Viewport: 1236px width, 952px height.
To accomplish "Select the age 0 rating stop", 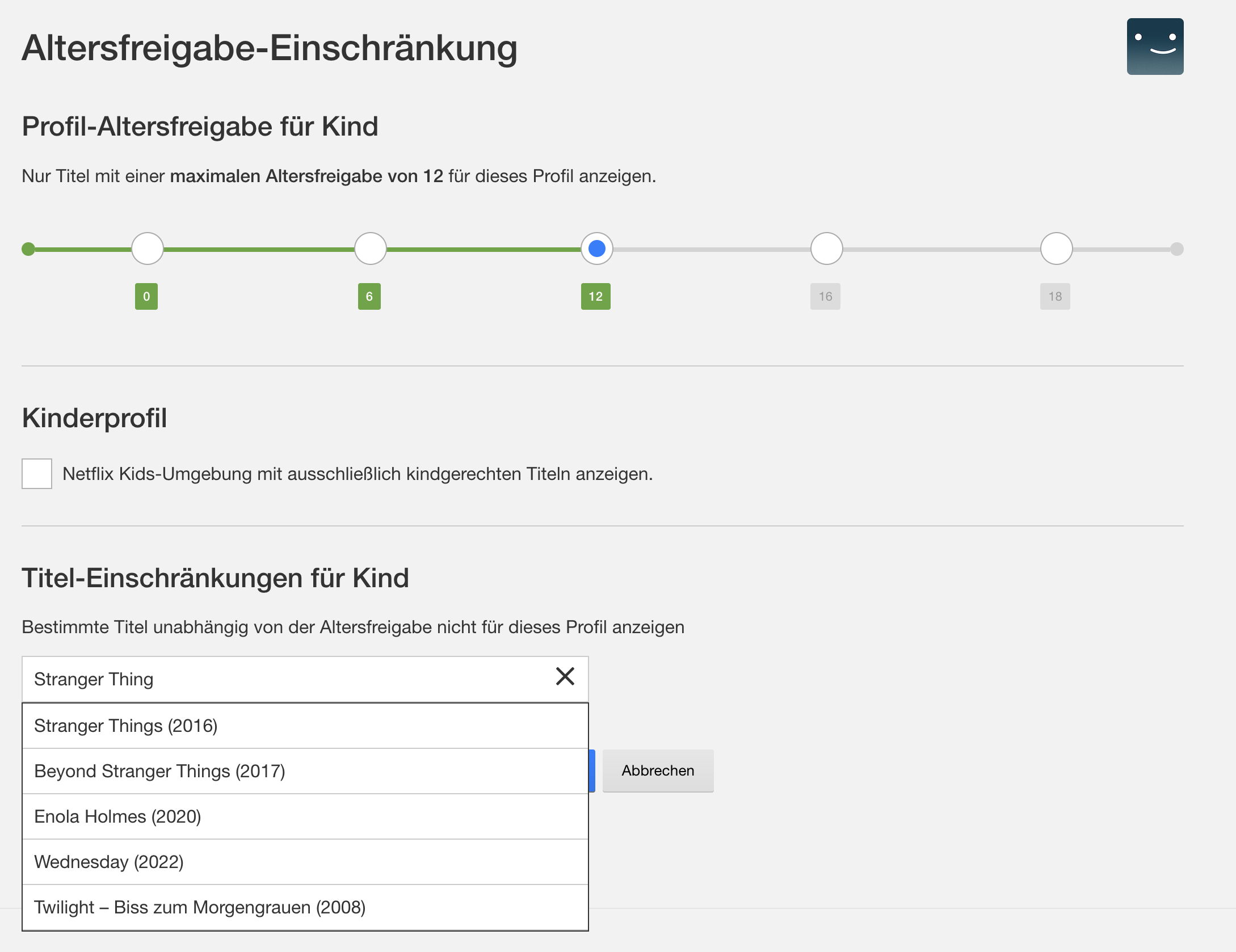I will coord(148,248).
